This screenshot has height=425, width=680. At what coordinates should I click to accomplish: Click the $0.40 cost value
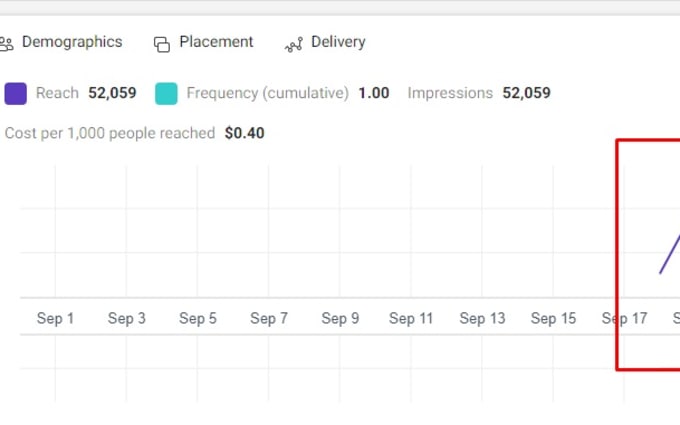(245, 132)
